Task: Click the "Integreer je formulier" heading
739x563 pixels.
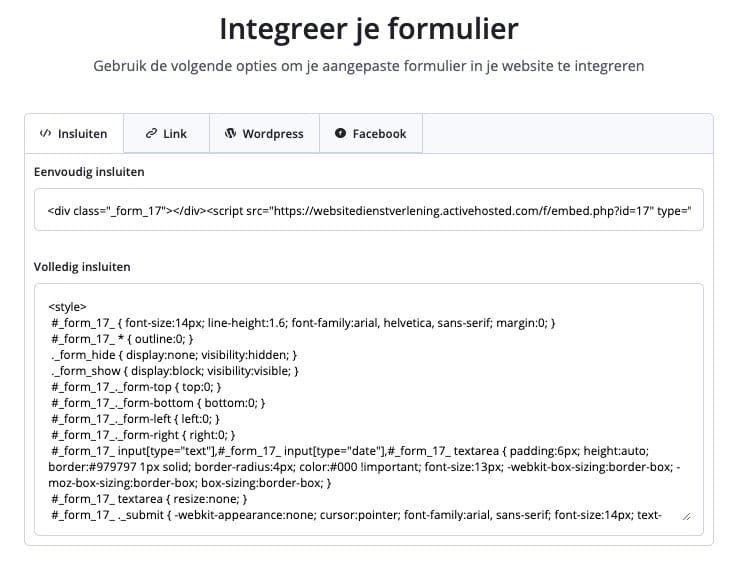Action: pos(369,28)
